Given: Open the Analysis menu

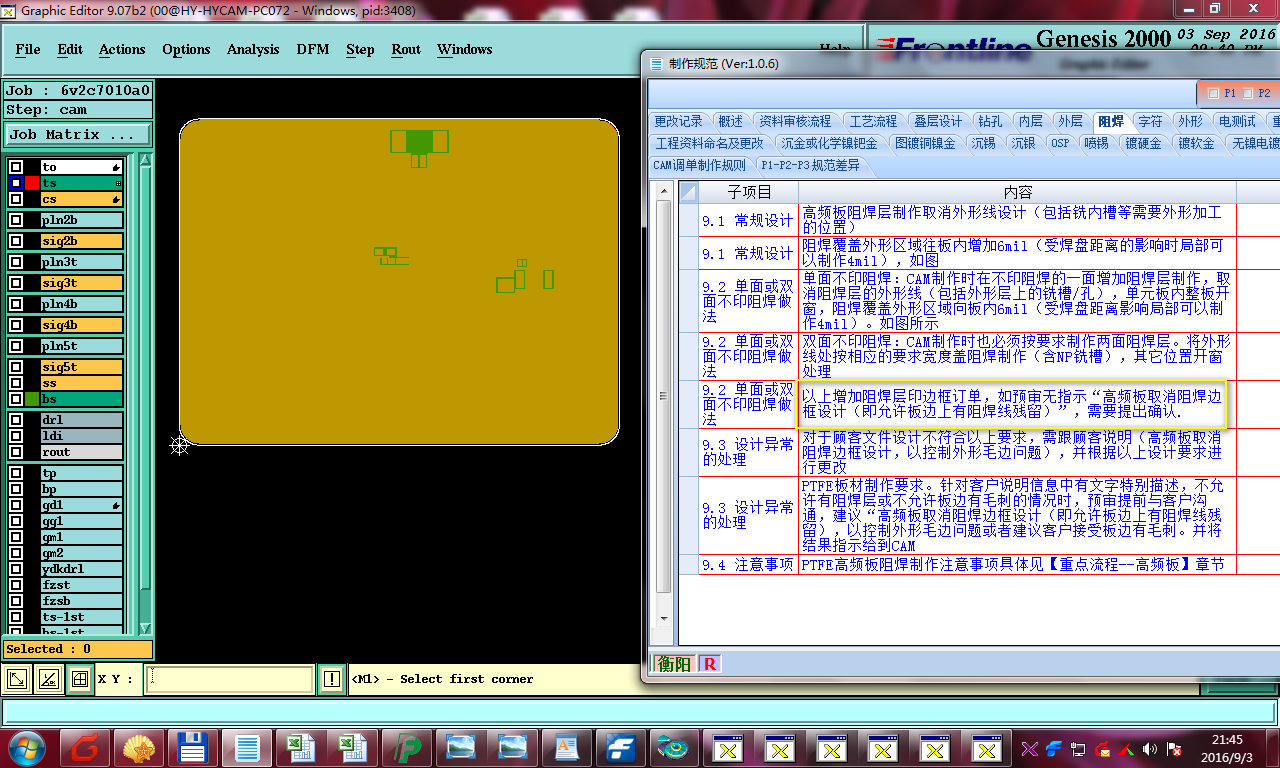Looking at the screenshot, I should click(253, 49).
